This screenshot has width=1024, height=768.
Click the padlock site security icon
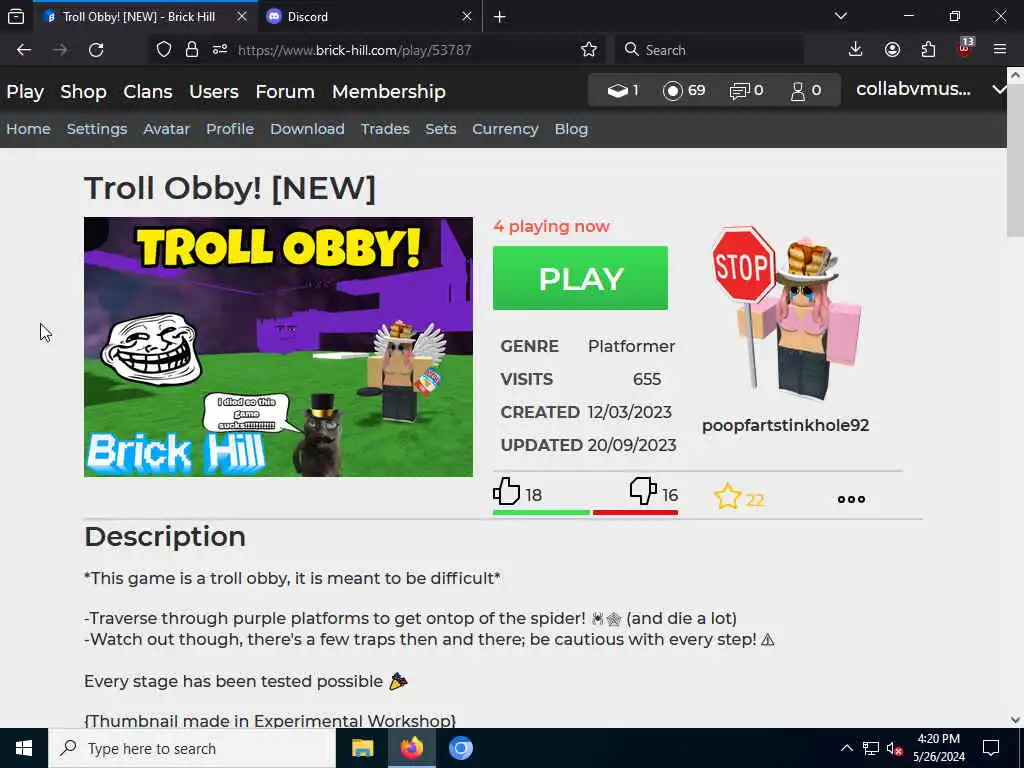click(191, 50)
